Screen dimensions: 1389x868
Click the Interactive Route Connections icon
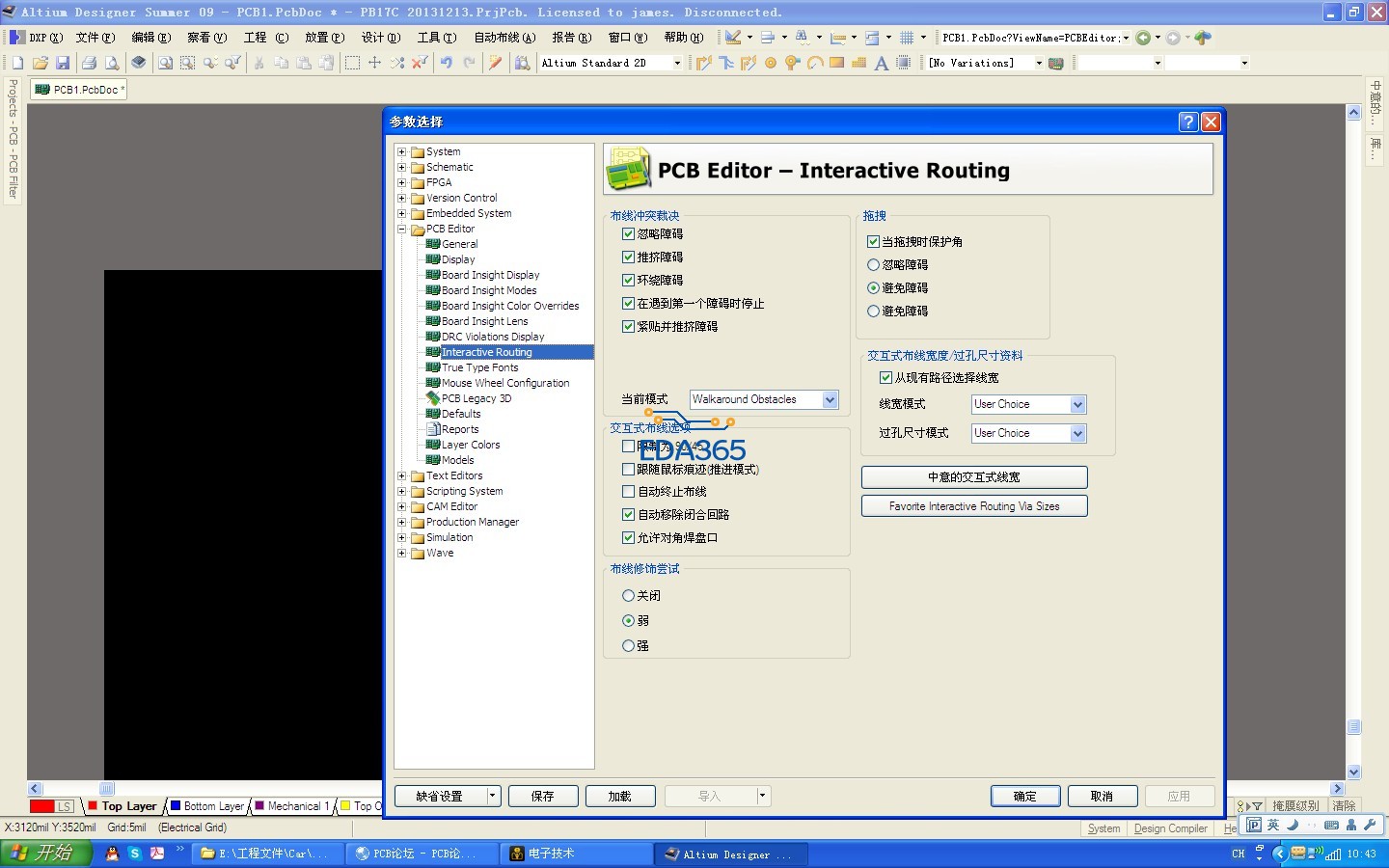click(704, 63)
